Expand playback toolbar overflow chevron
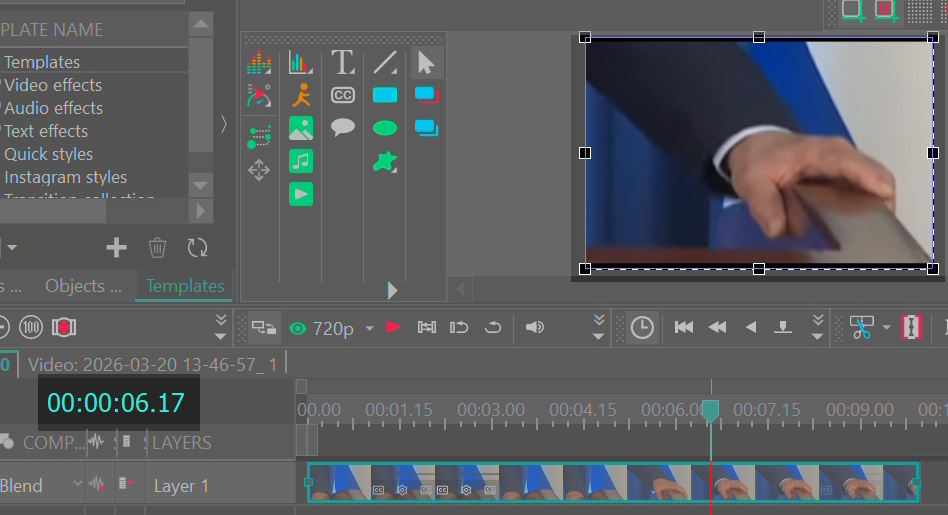Viewport: 948px width, 515px height. point(599,328)
